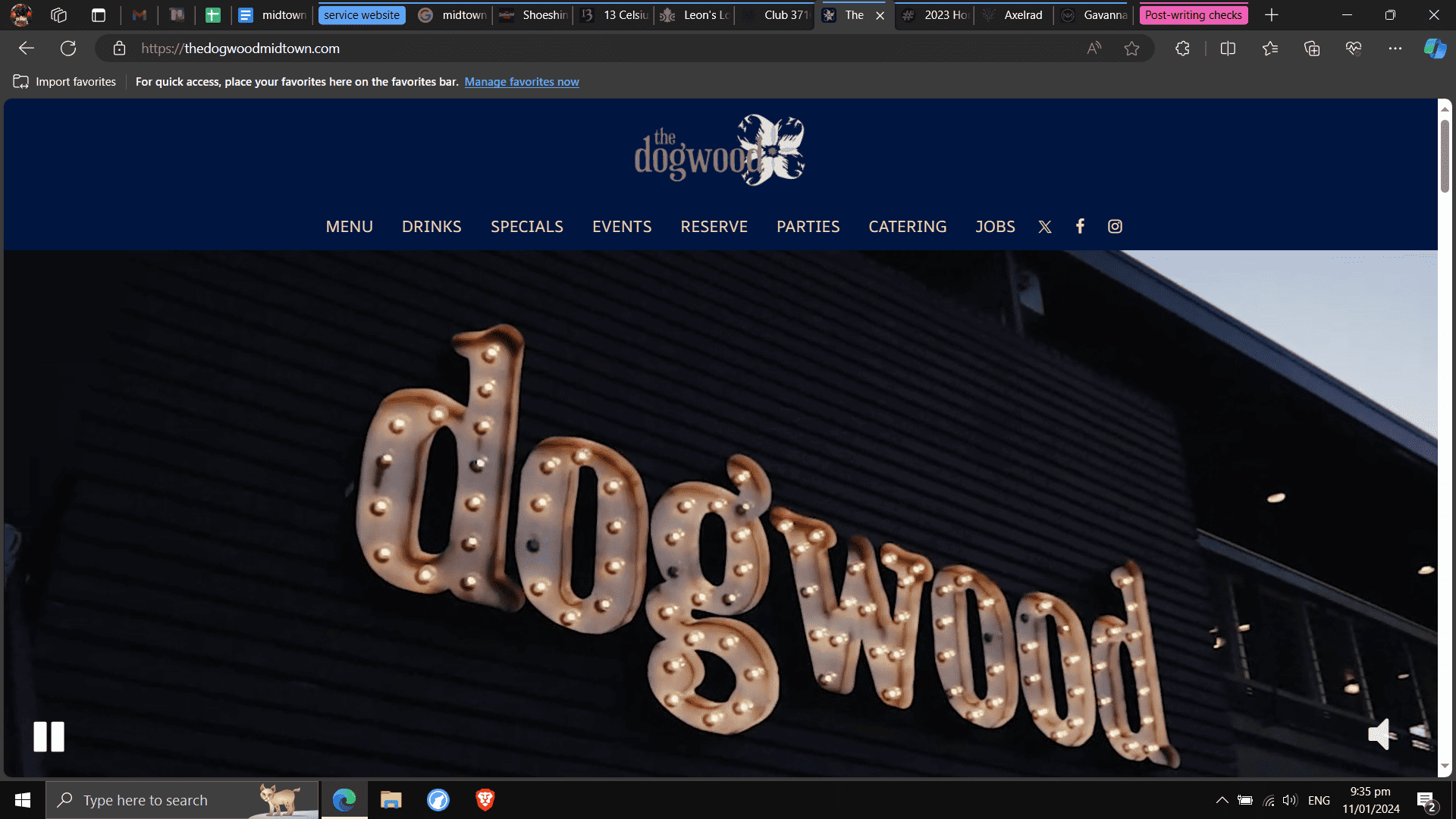Open the MENU page
Viewport: 1456px width, 819px height.
pyautogui.click(x=350, y=227)
